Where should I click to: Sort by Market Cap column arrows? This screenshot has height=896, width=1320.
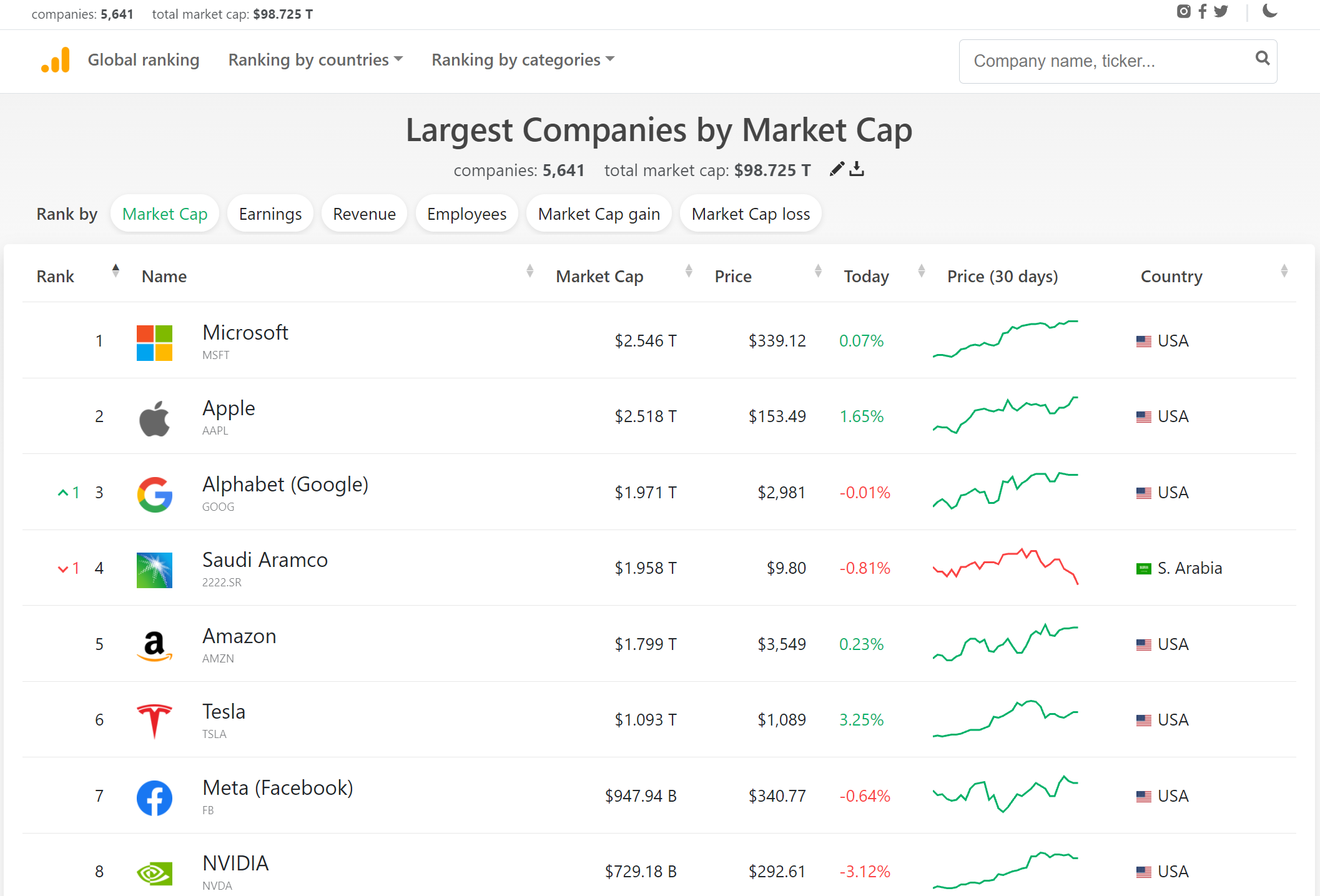[689, 271]
